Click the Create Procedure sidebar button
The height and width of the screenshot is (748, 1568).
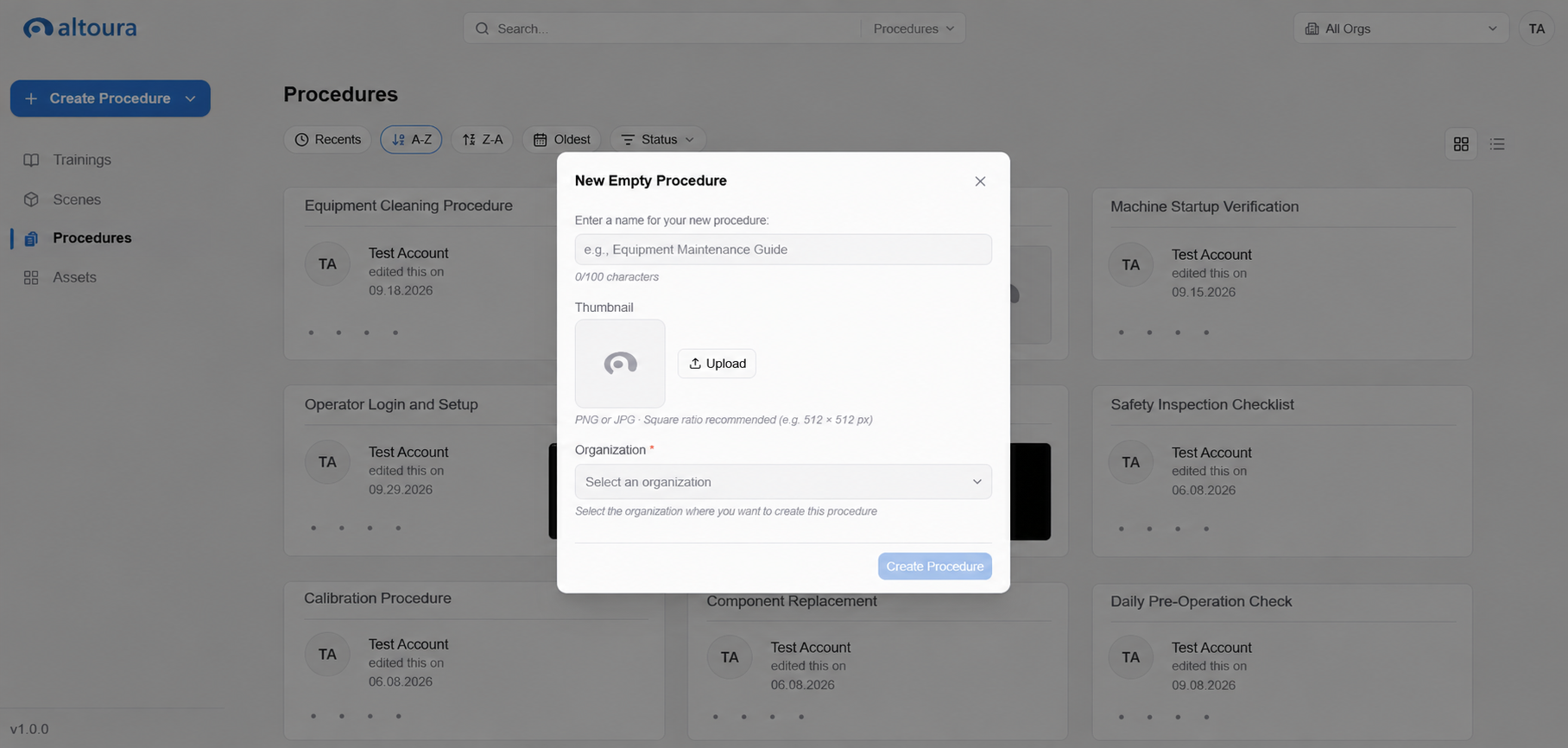pos(111,98)
